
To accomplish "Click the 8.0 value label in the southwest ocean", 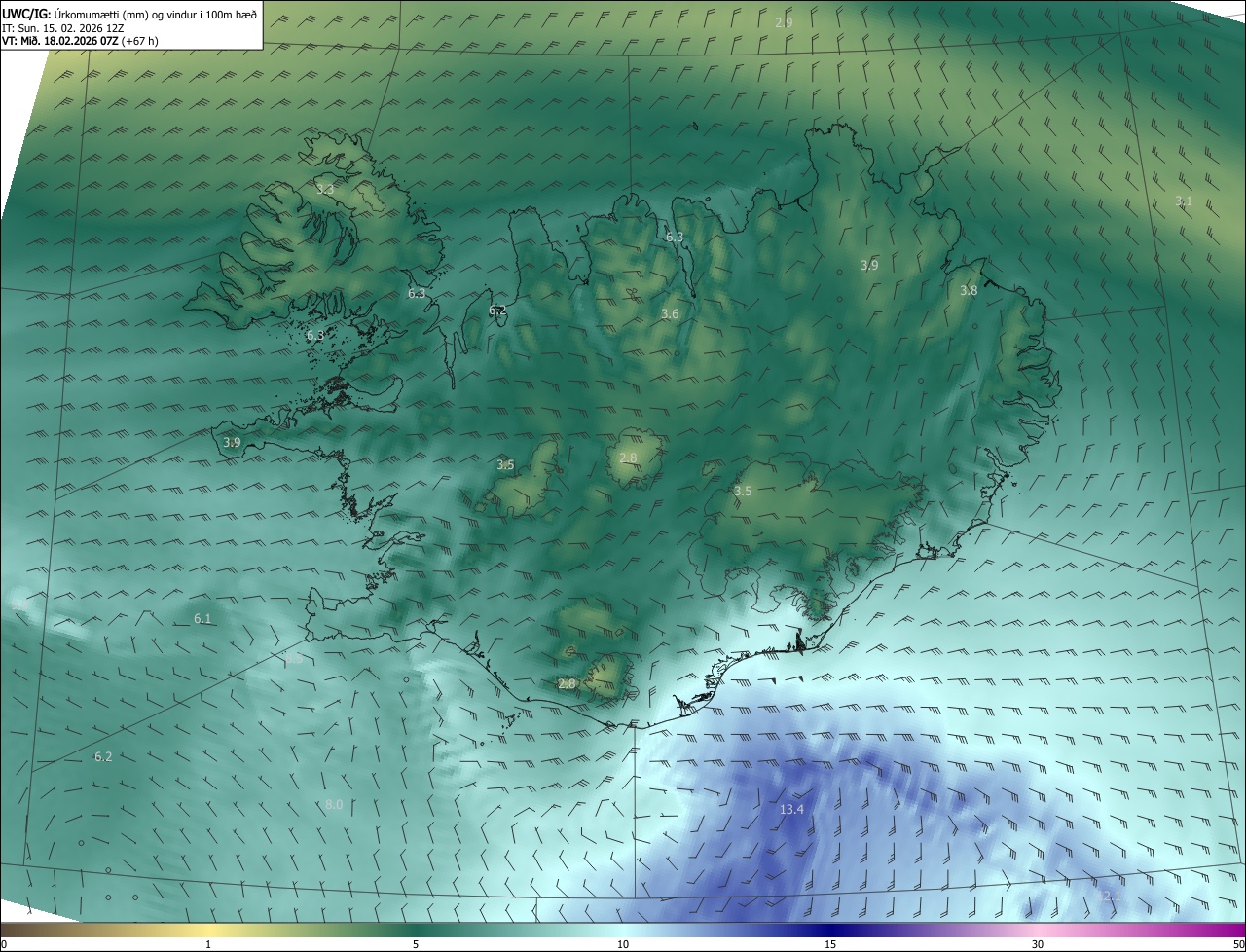I will coord(334,804).
